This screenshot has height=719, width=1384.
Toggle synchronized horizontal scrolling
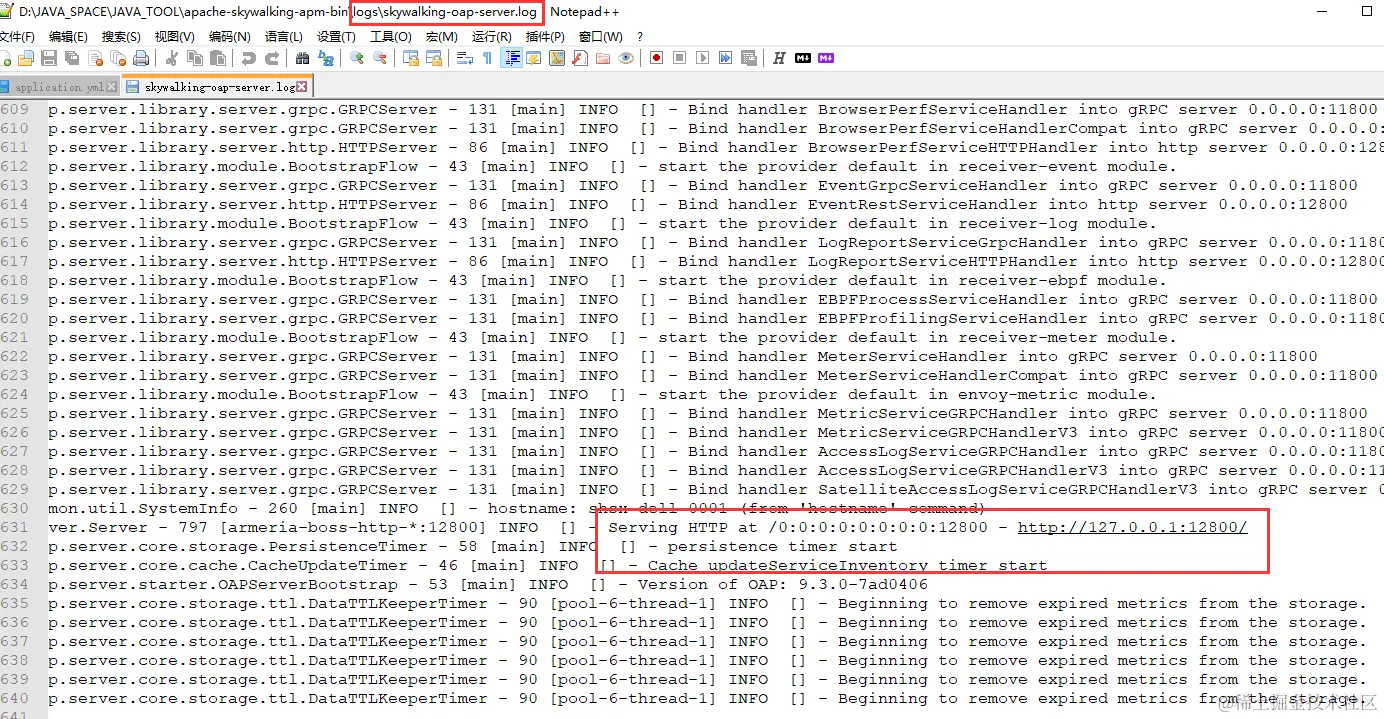click(x=434, y=58)
